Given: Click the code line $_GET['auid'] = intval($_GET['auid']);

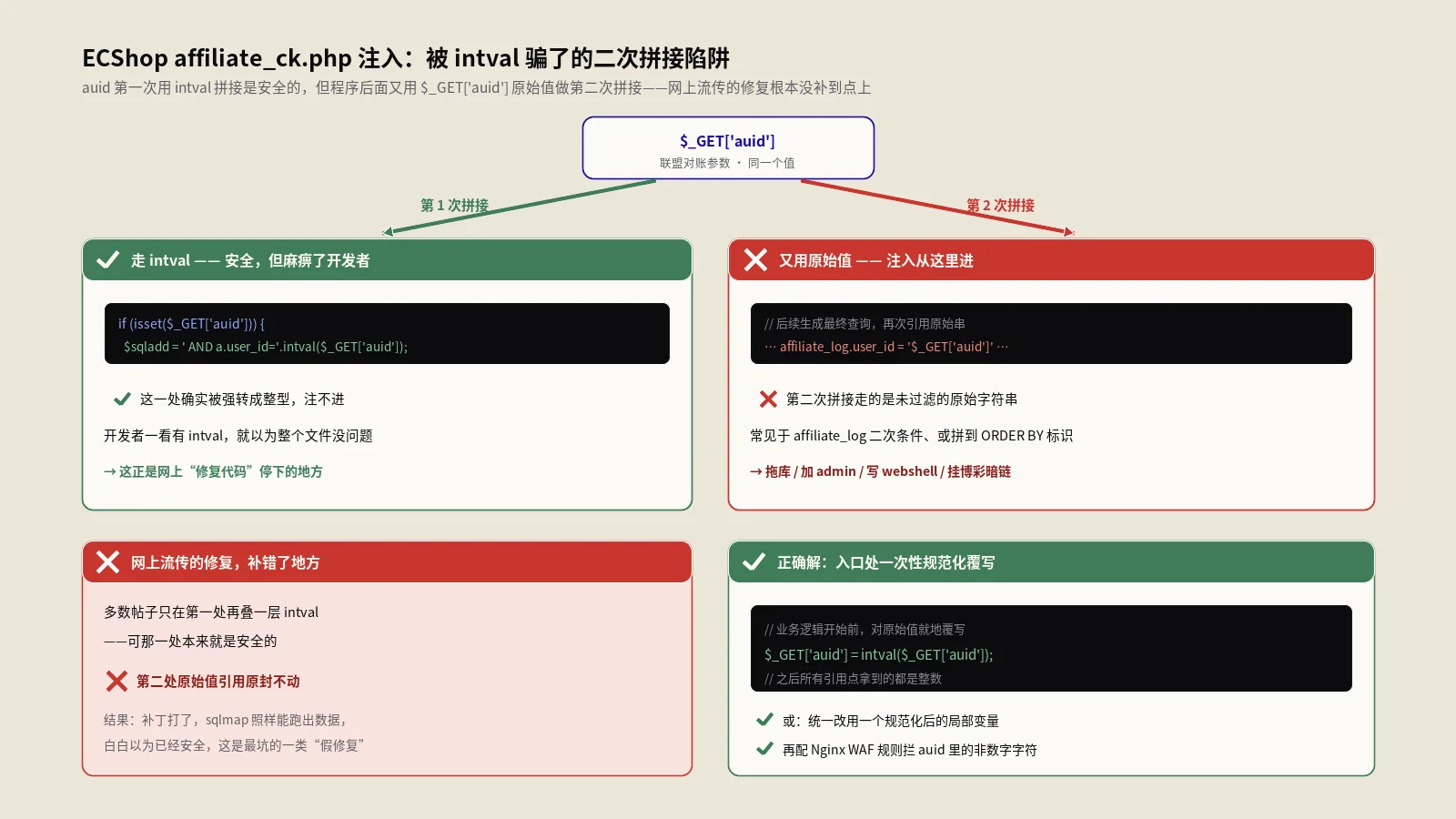Looking at the screenshot, I should (x=879, y=654).
